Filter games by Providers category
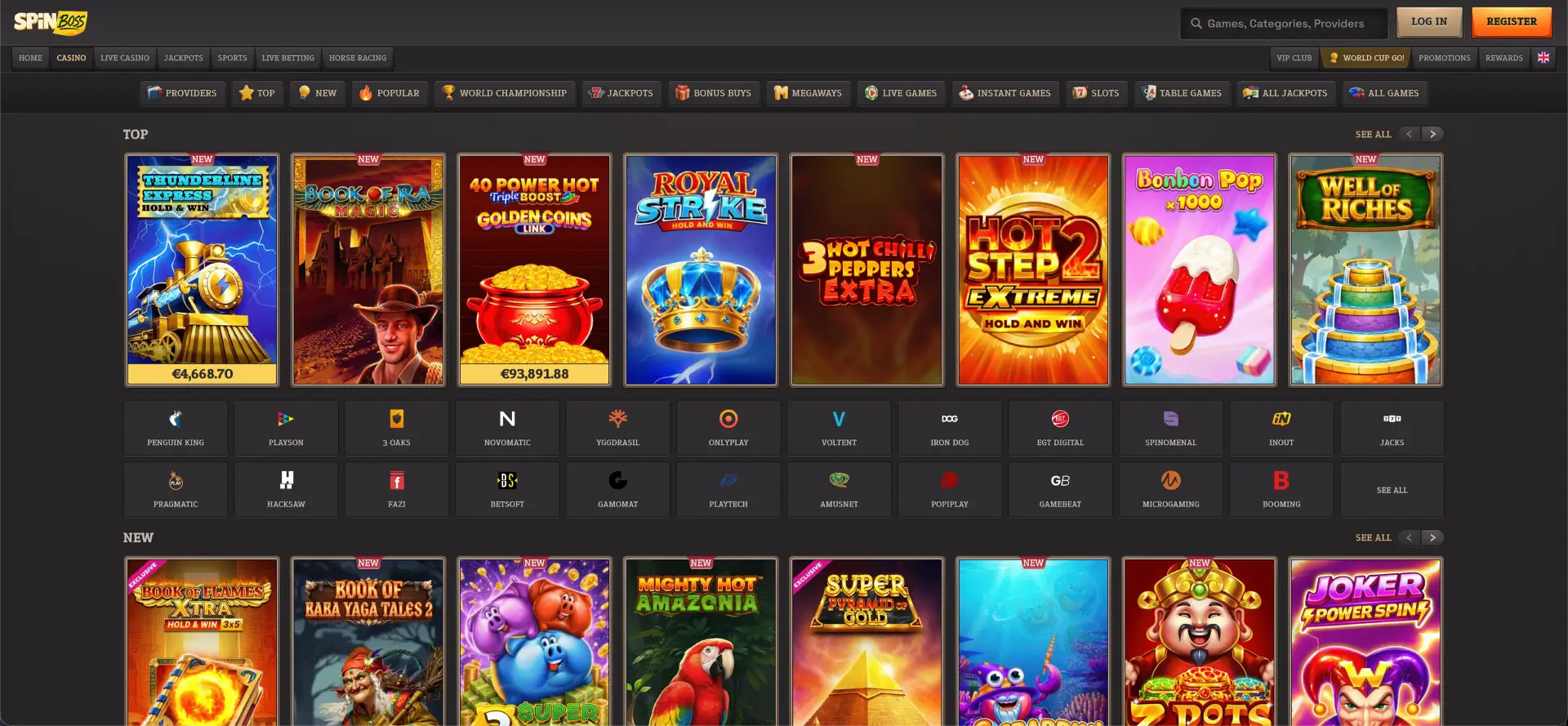1568x726 pixels. (x=181, y=93)
